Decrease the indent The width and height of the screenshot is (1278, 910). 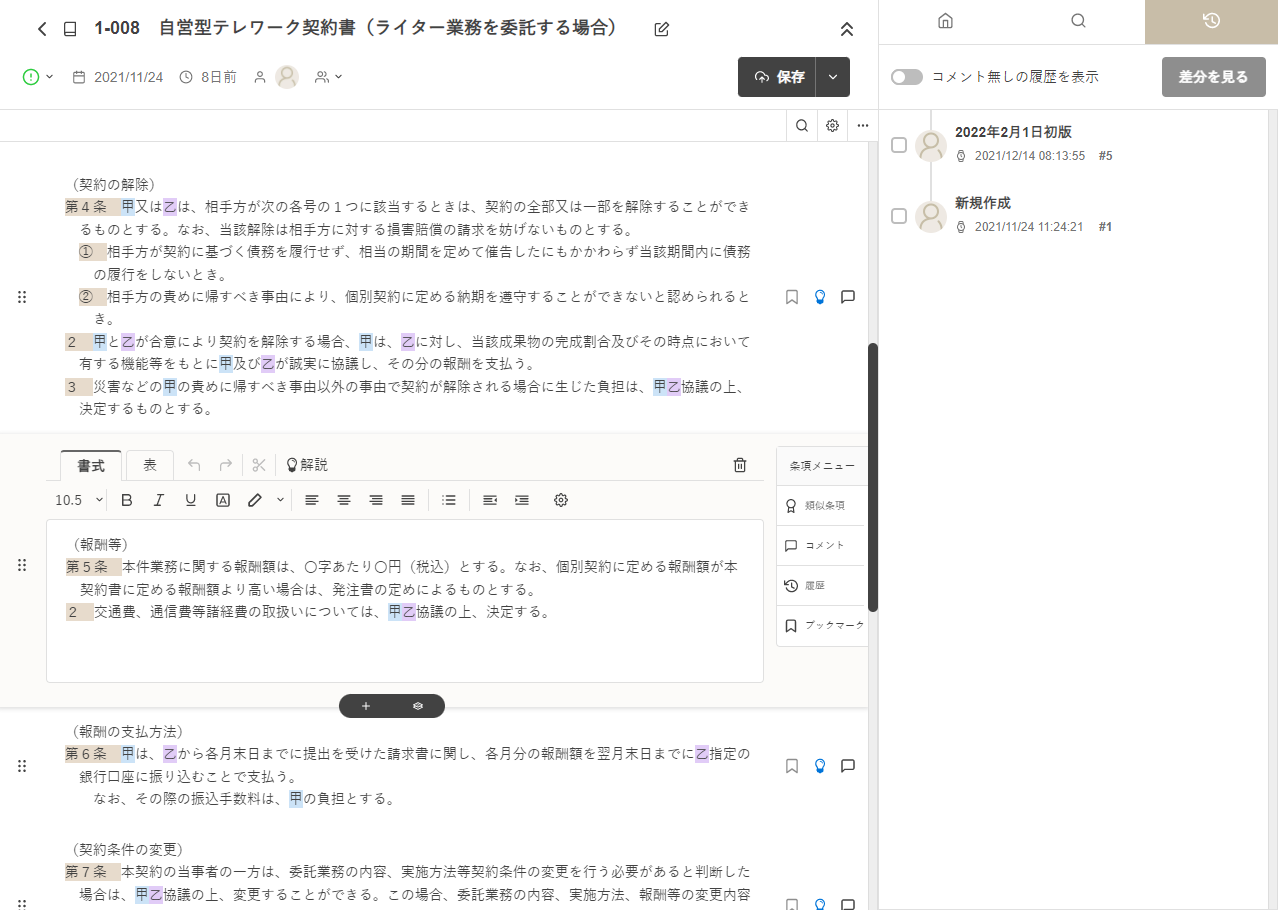(490, 500)
